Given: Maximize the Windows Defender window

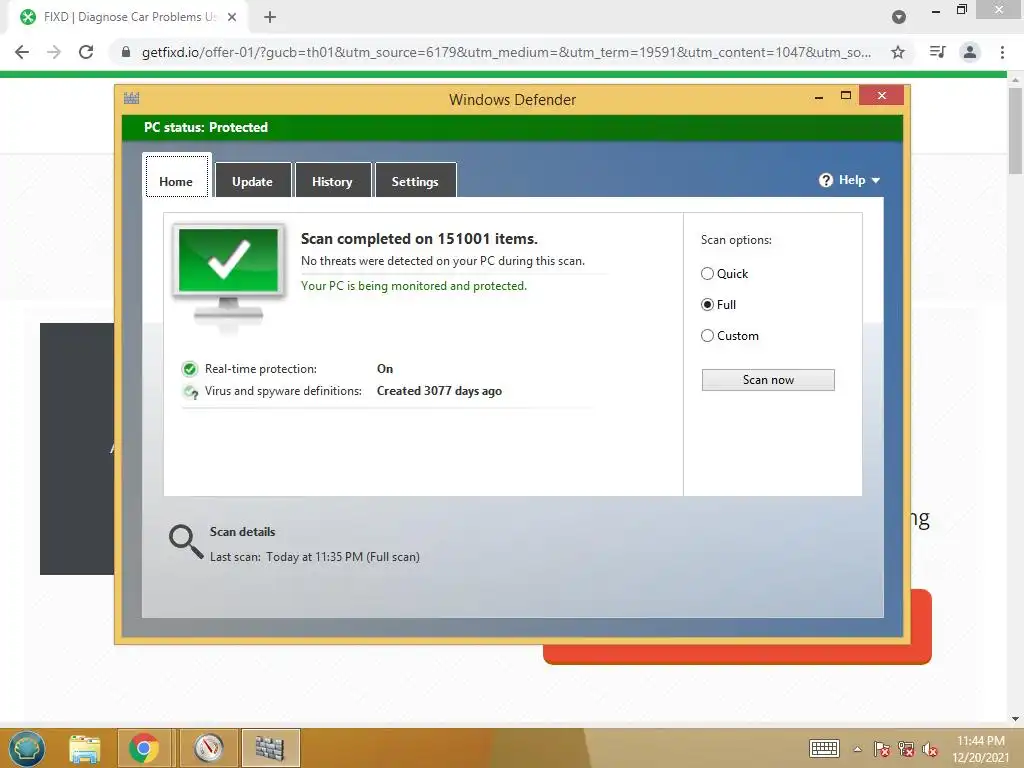Looking at the screenshot, I should [846, 95].
